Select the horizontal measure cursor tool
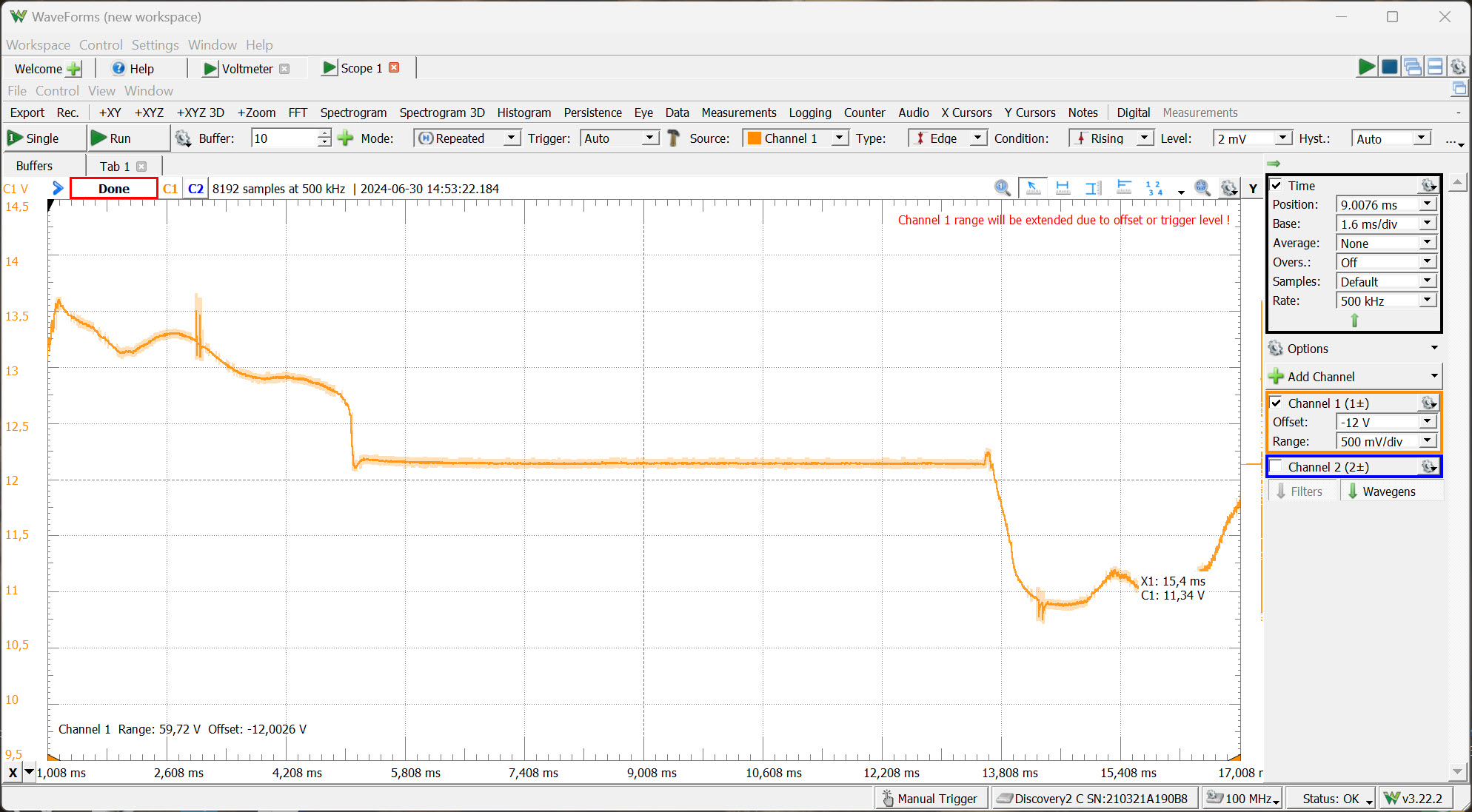Viewport: 1472px width, 812px height. (x=1063, y=188)
